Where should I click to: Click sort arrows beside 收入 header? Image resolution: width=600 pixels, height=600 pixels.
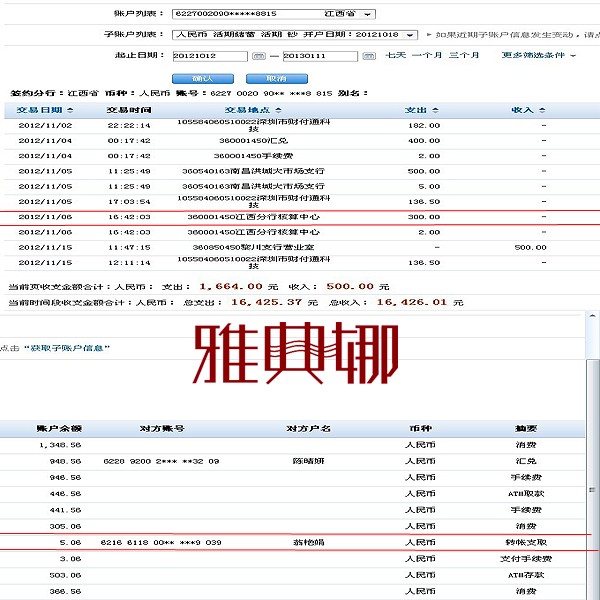(x=542, y=110)
